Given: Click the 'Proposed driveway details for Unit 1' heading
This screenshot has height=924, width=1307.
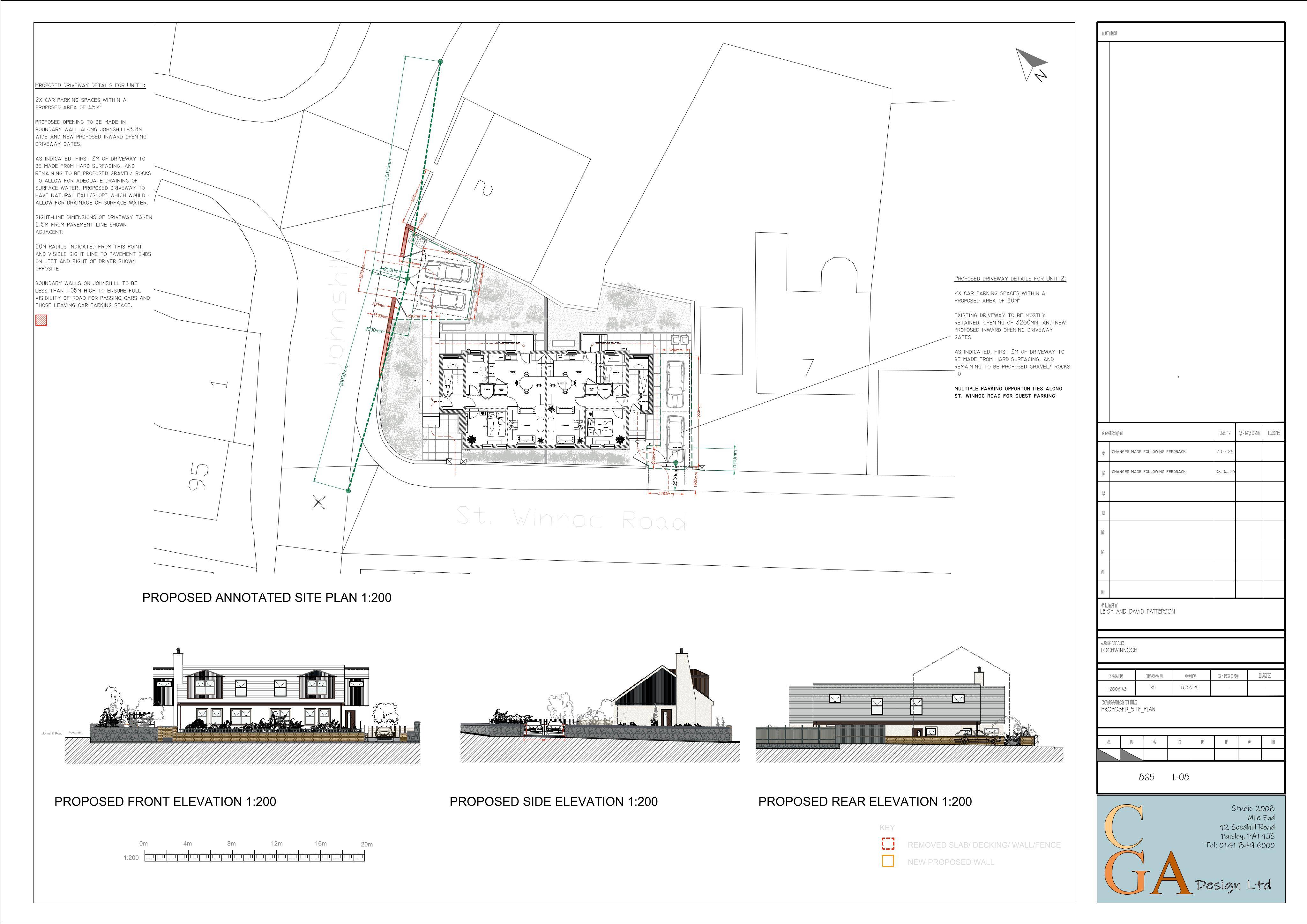Looking at the screenshot, I should [x=90, y=86].
